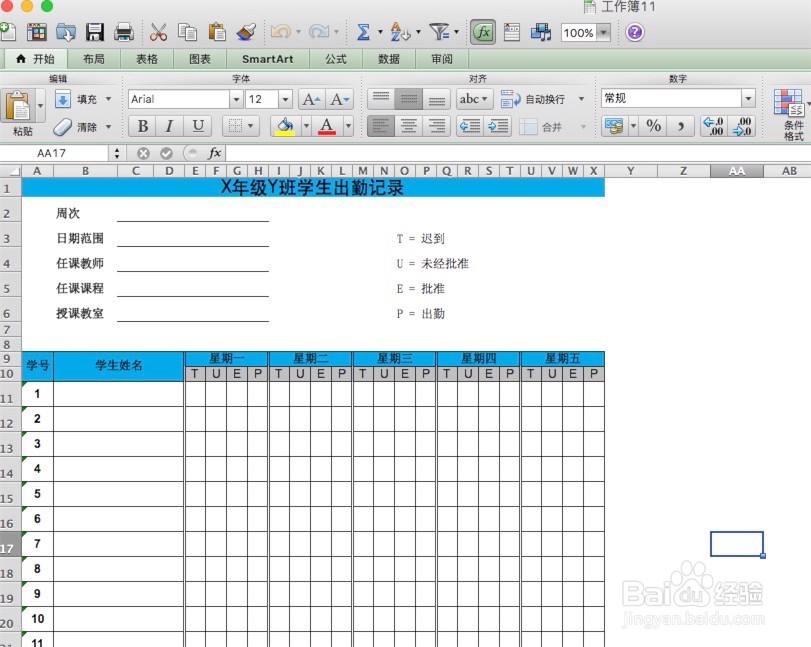Screen dimensions: 811x647
Task: Apply yellow fill color bucket
Action: click(285, 126)
